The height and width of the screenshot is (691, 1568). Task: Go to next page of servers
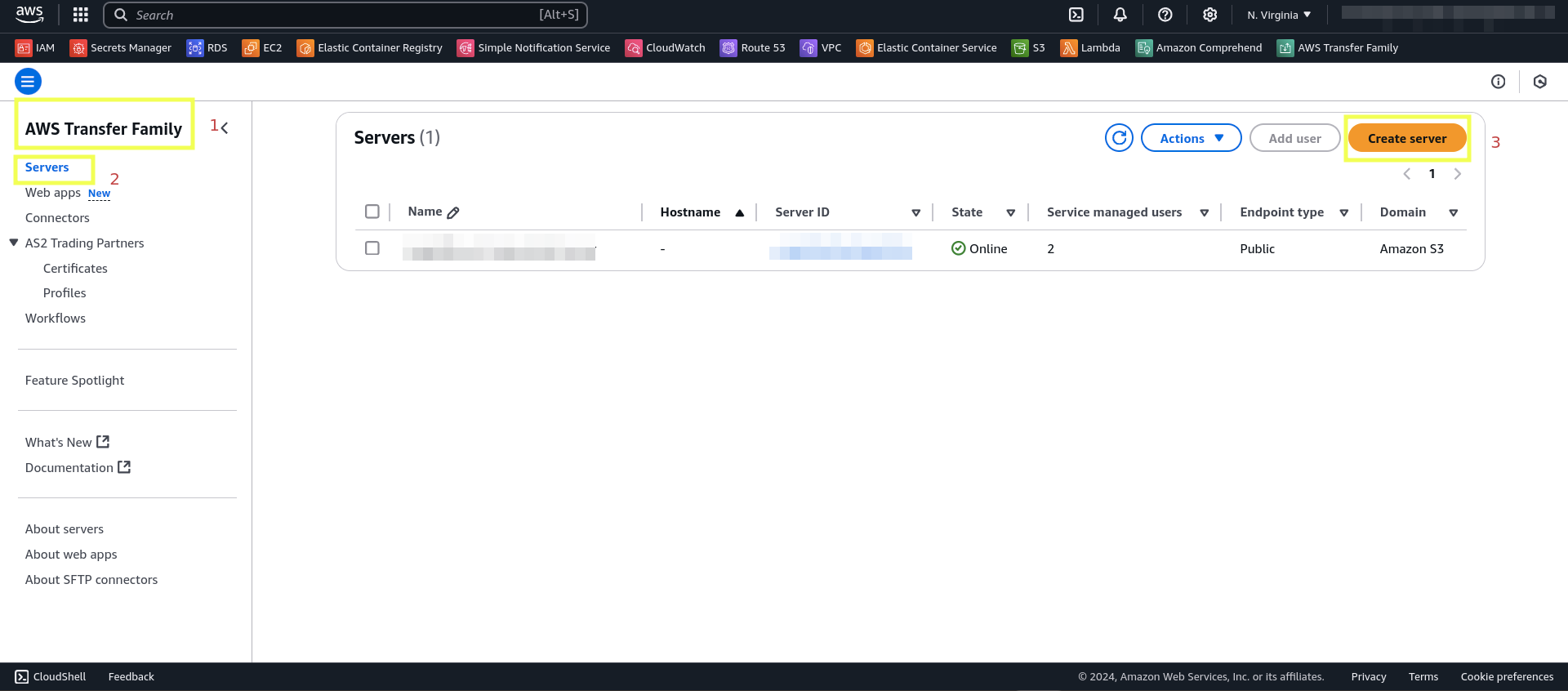click(1458, 174)
